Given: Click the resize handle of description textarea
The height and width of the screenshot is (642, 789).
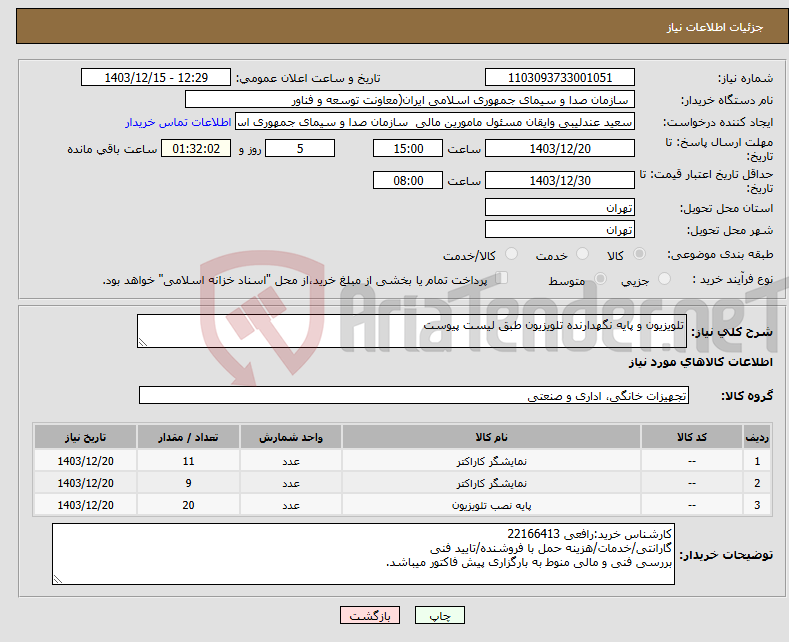Looking at the screenshot, I should tap(143, 342).
